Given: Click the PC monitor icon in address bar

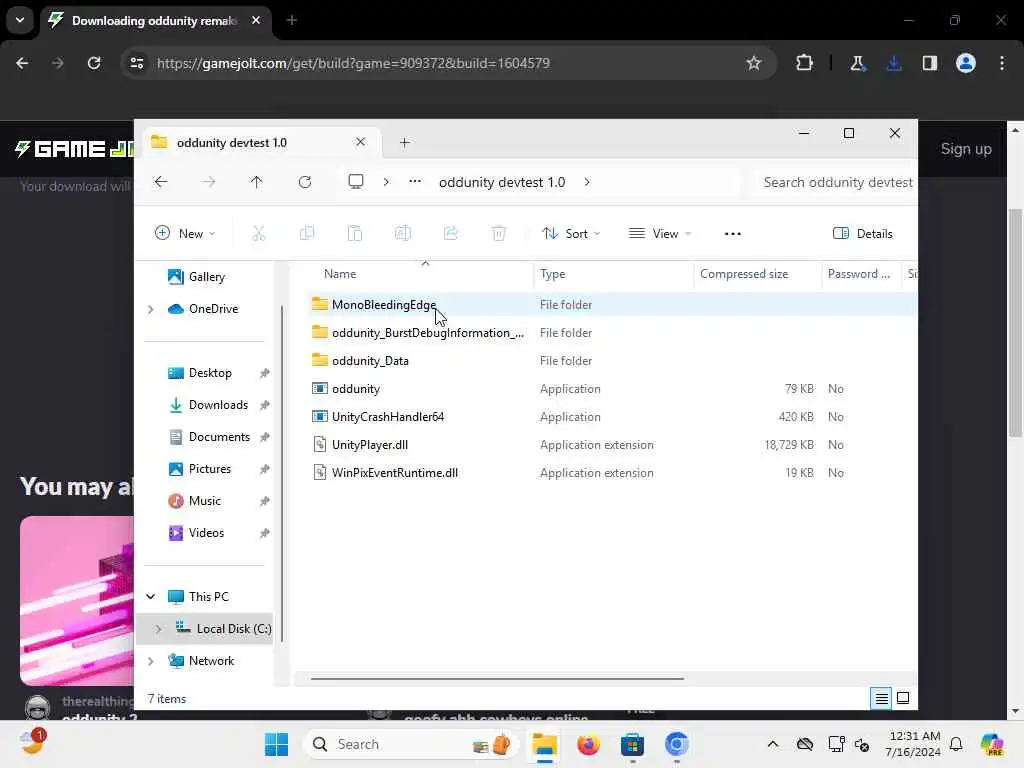Looking at the screenshot, I should pos(356,182).
